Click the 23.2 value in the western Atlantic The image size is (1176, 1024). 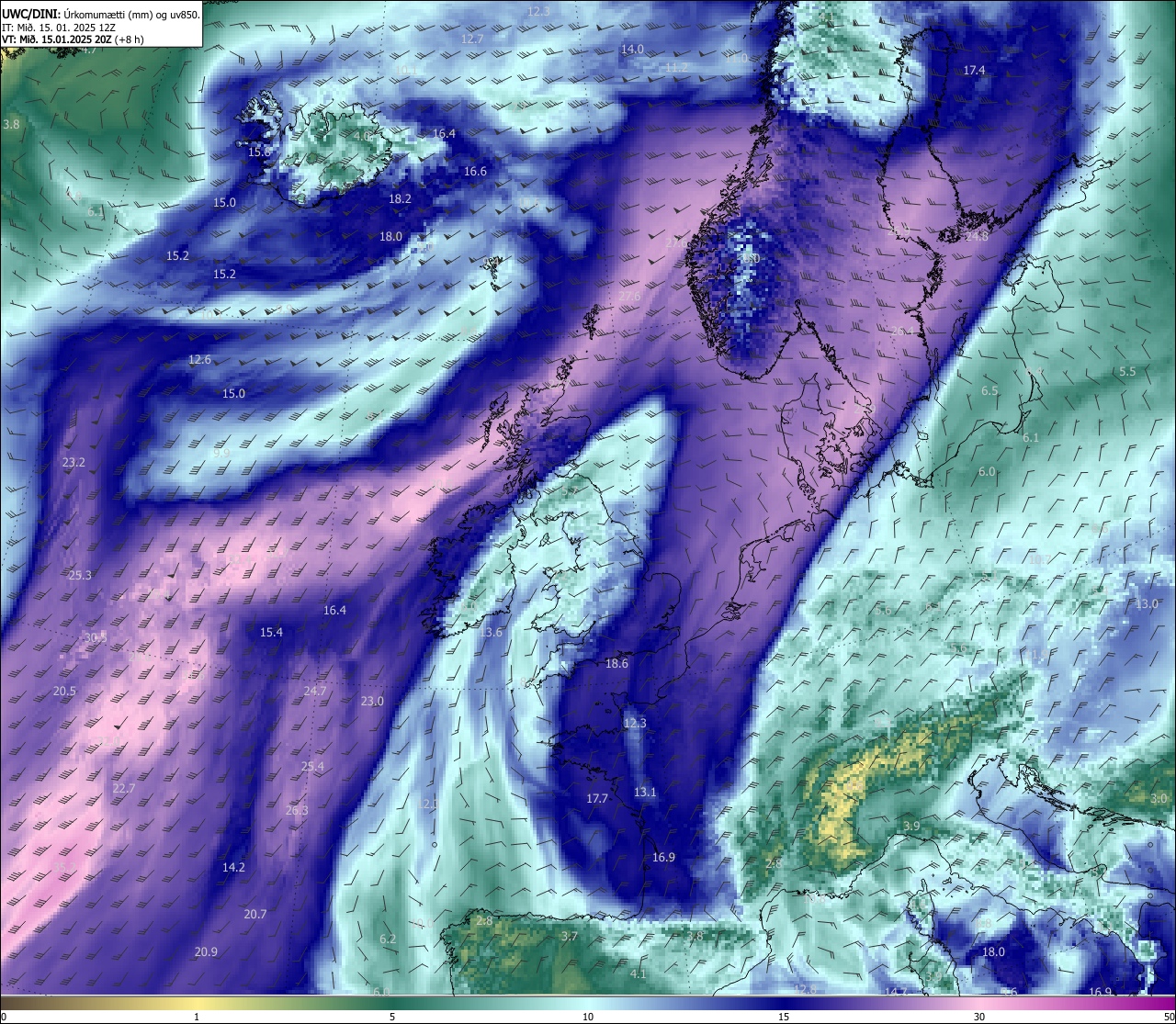click(73, 463)
